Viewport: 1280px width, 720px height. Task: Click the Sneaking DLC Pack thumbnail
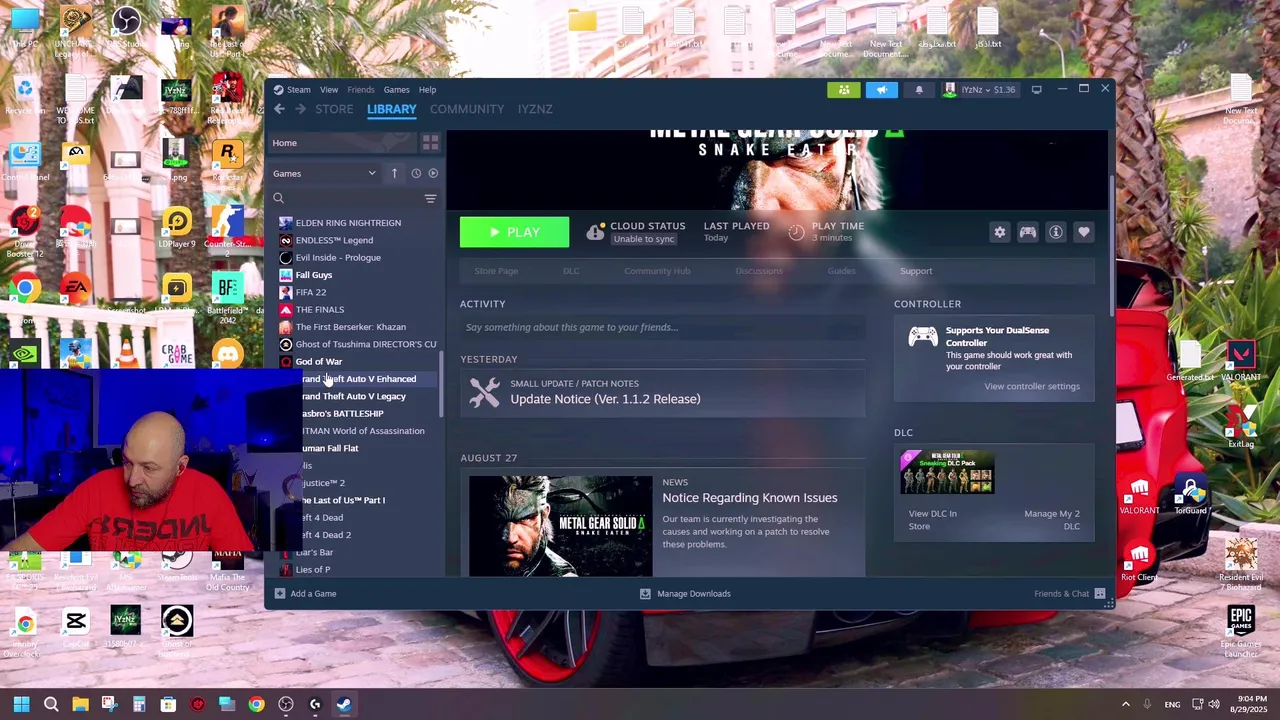coord(947,472)
